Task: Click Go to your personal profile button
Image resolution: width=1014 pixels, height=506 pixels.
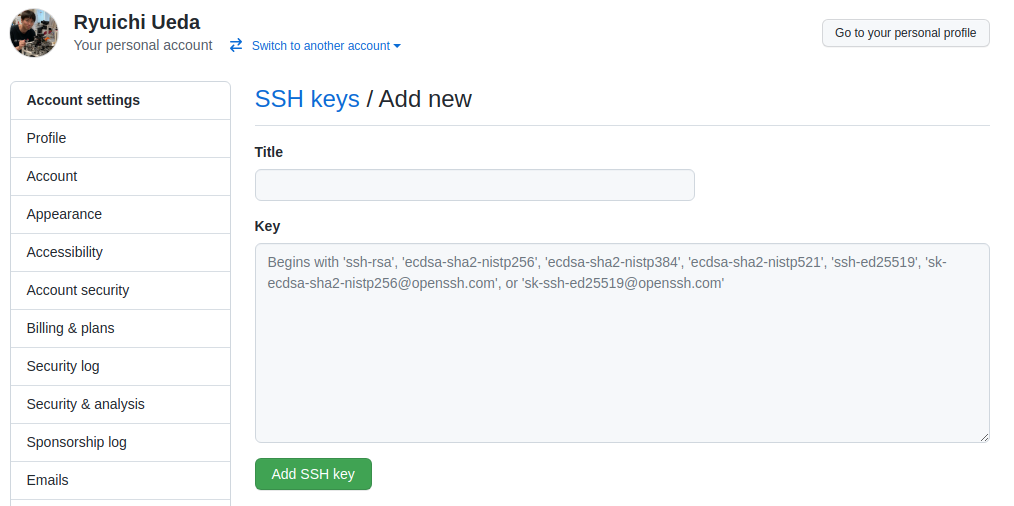Action: click(905, 33)
